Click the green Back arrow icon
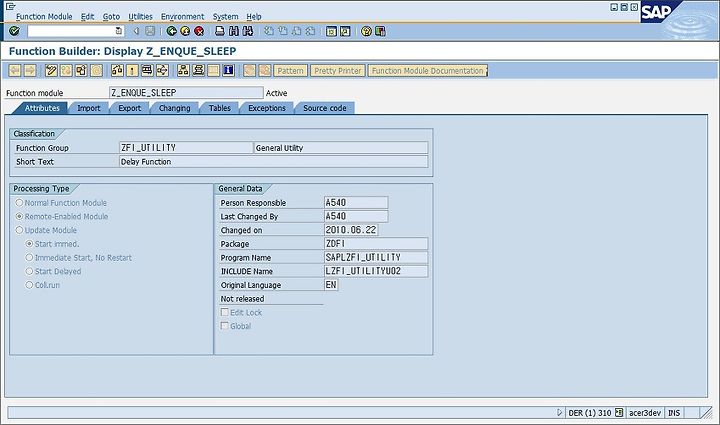Image resolution: width=720 pixels, height=425 pixels. (172, 31)
